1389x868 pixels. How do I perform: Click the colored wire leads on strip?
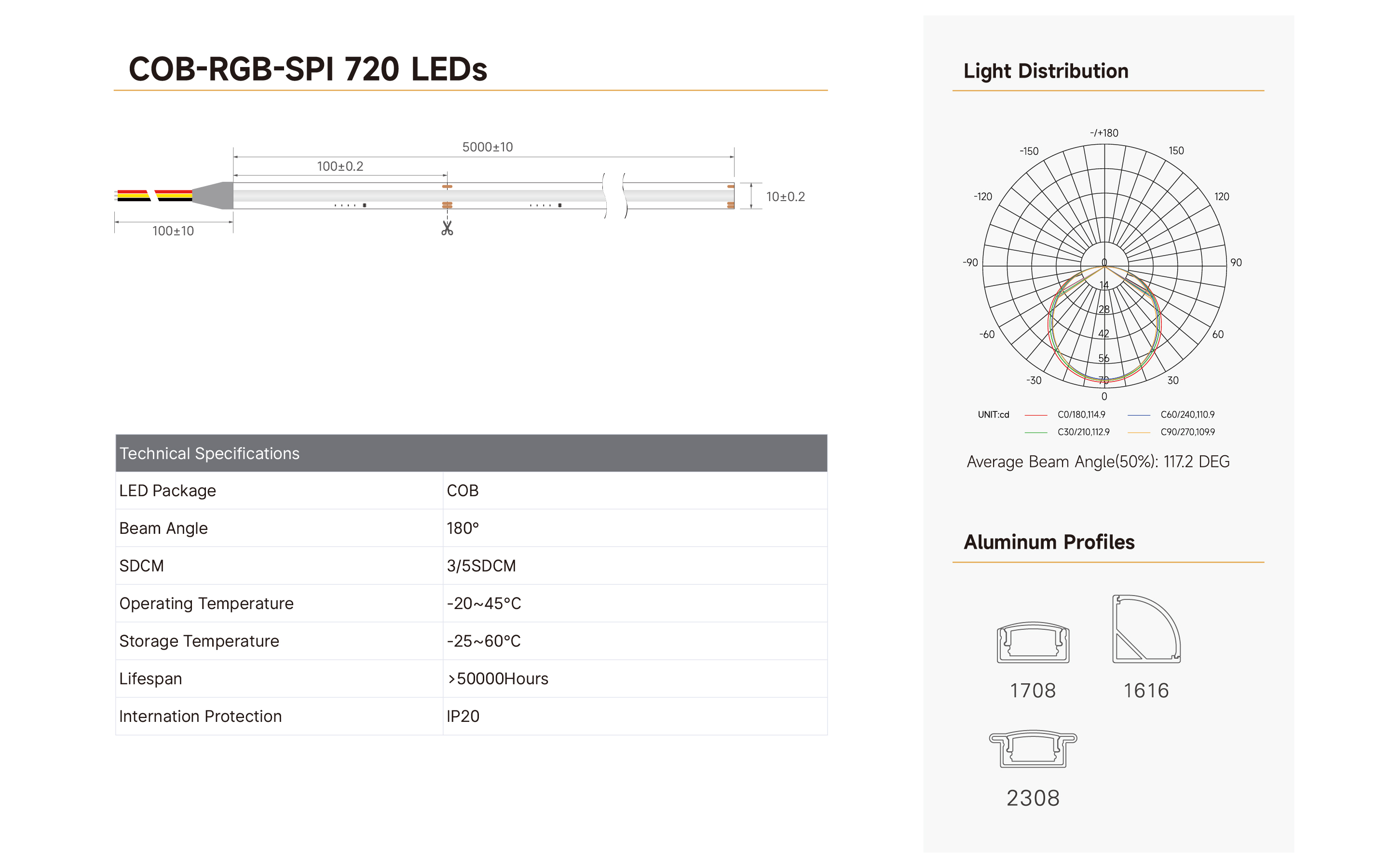point(154,195)
